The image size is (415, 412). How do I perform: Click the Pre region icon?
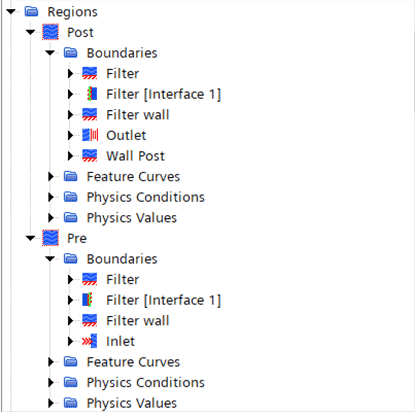point(50,238)
